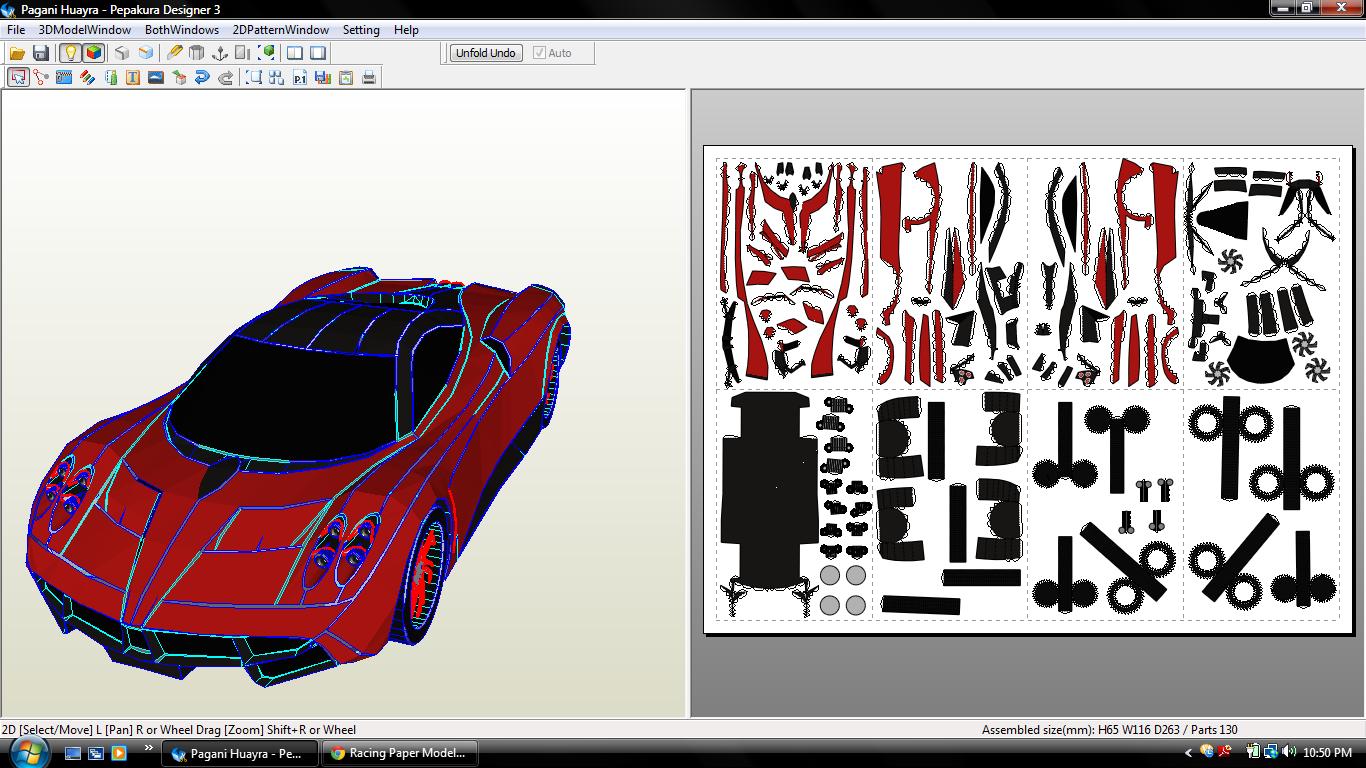
Task: Click the green cube with frame icon
Action: (267, 53)
